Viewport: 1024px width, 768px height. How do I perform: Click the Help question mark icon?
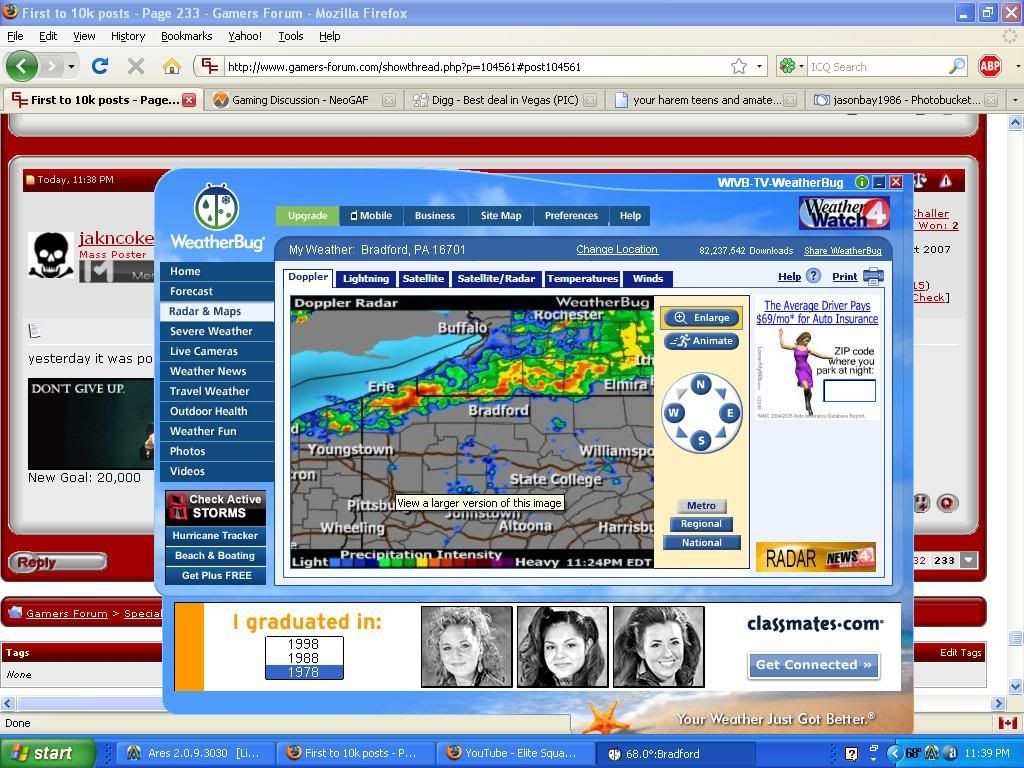pos(813,276)
